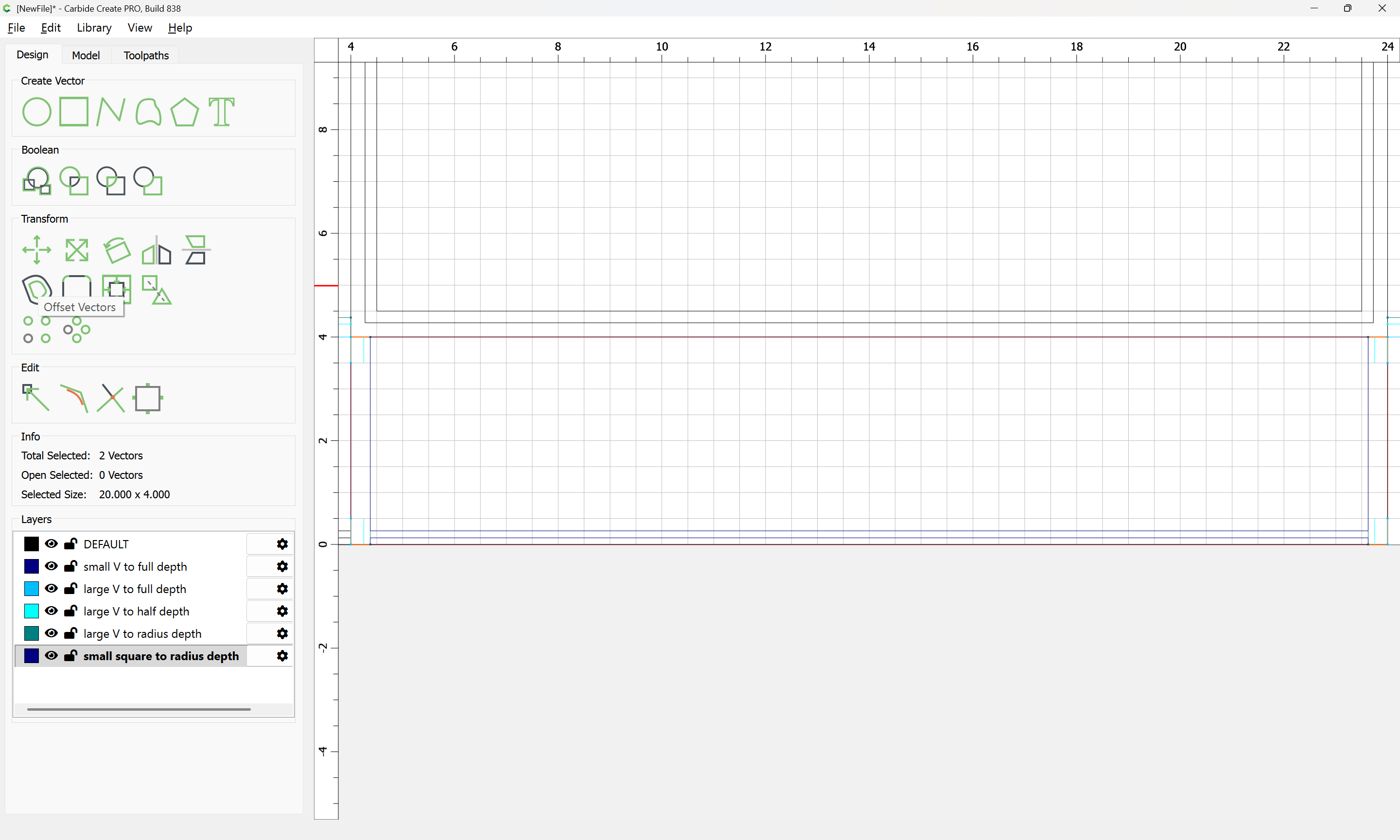Open the Library menu
The image size is (1400, 840).
click(94, 28)
